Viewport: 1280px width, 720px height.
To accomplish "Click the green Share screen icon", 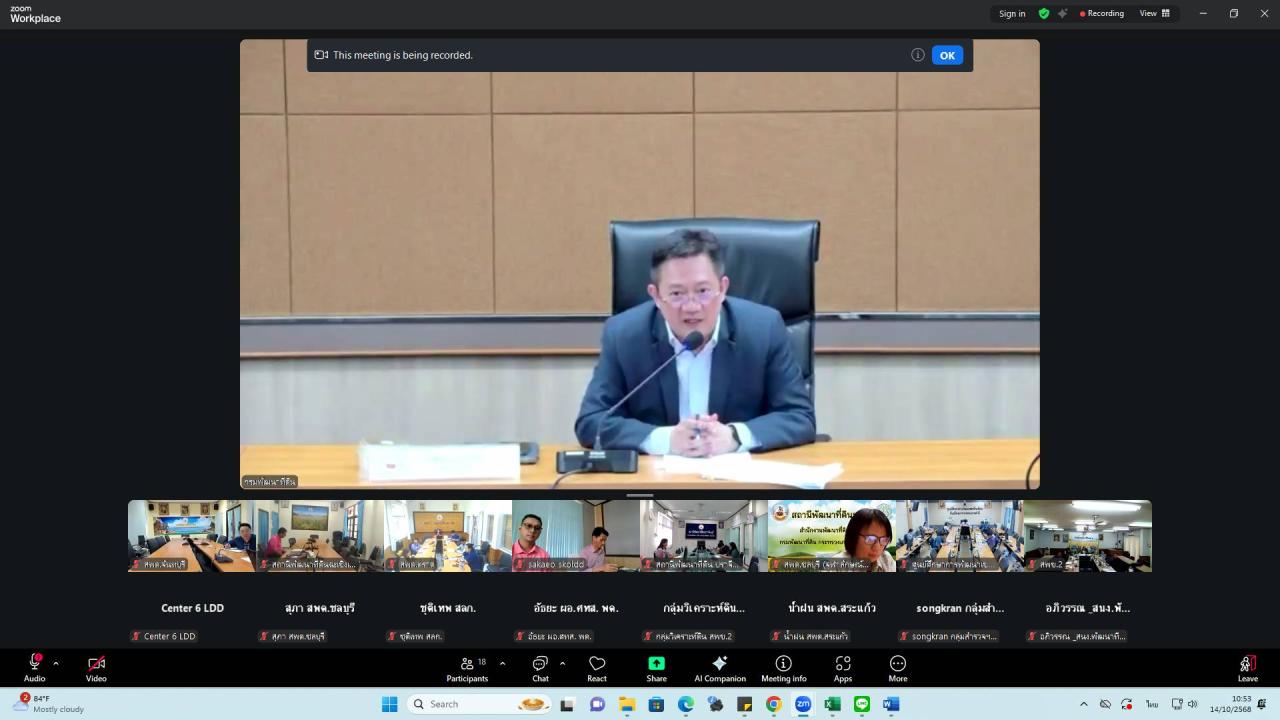I will coord(656,664).
